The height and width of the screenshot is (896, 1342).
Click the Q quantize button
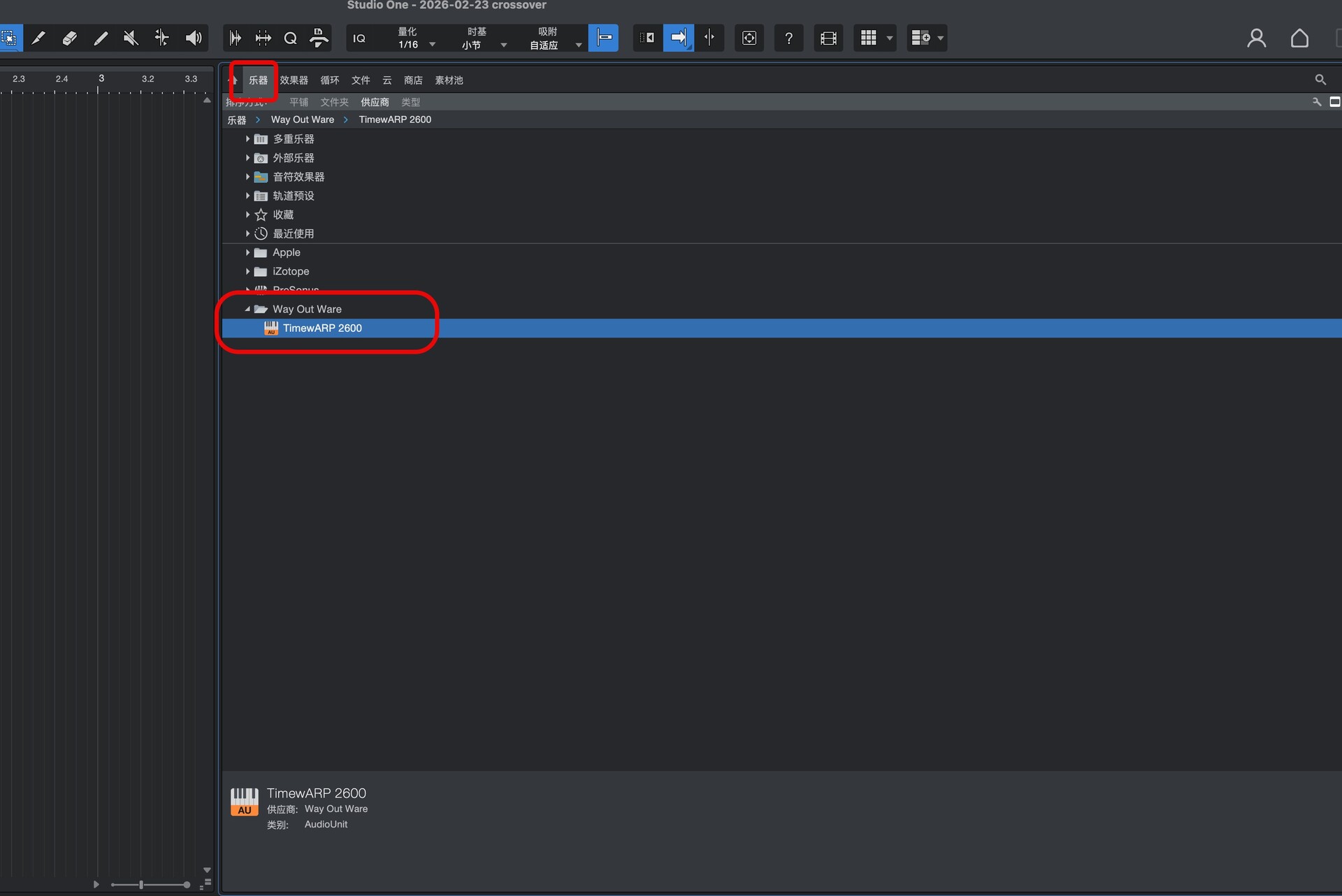291,38
